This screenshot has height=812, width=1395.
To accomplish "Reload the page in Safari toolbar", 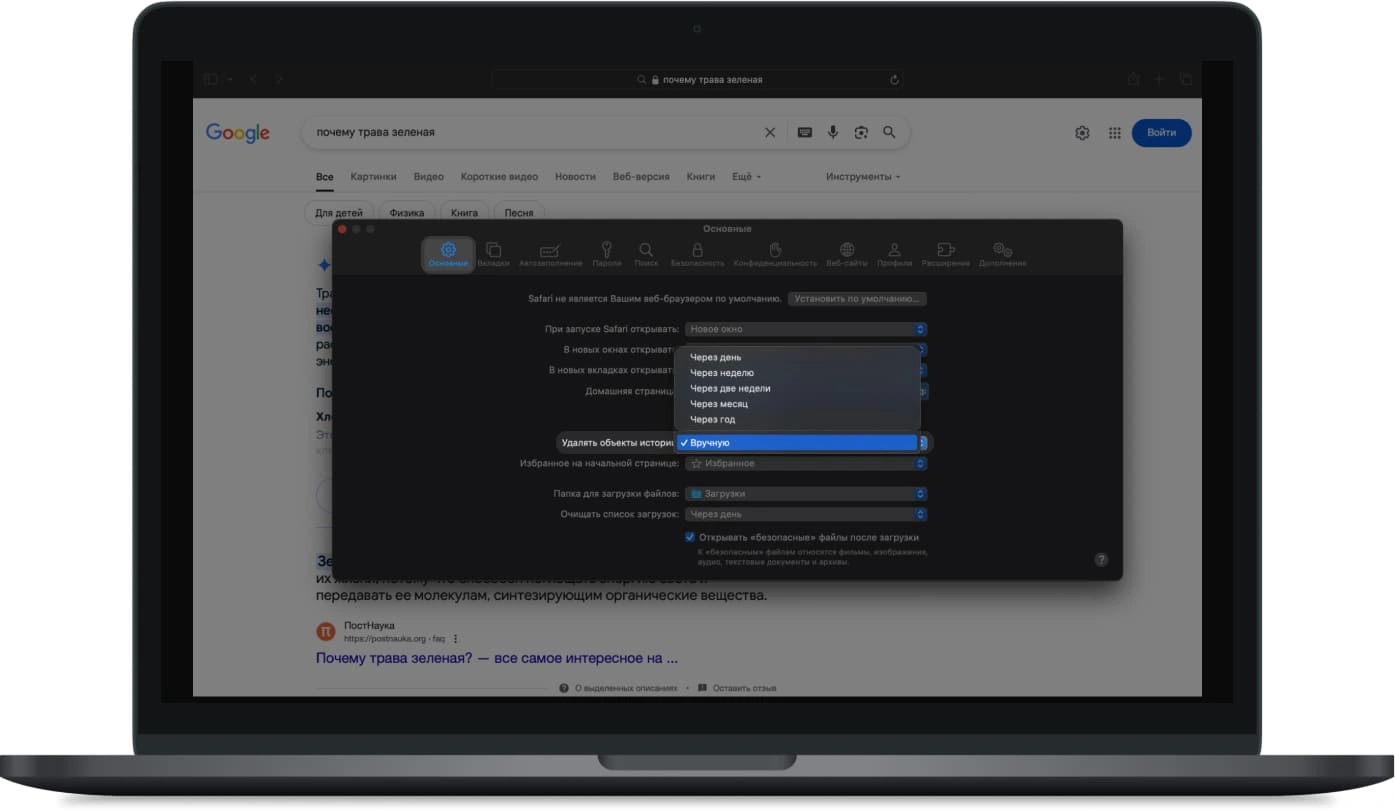I will pos(894,80).
